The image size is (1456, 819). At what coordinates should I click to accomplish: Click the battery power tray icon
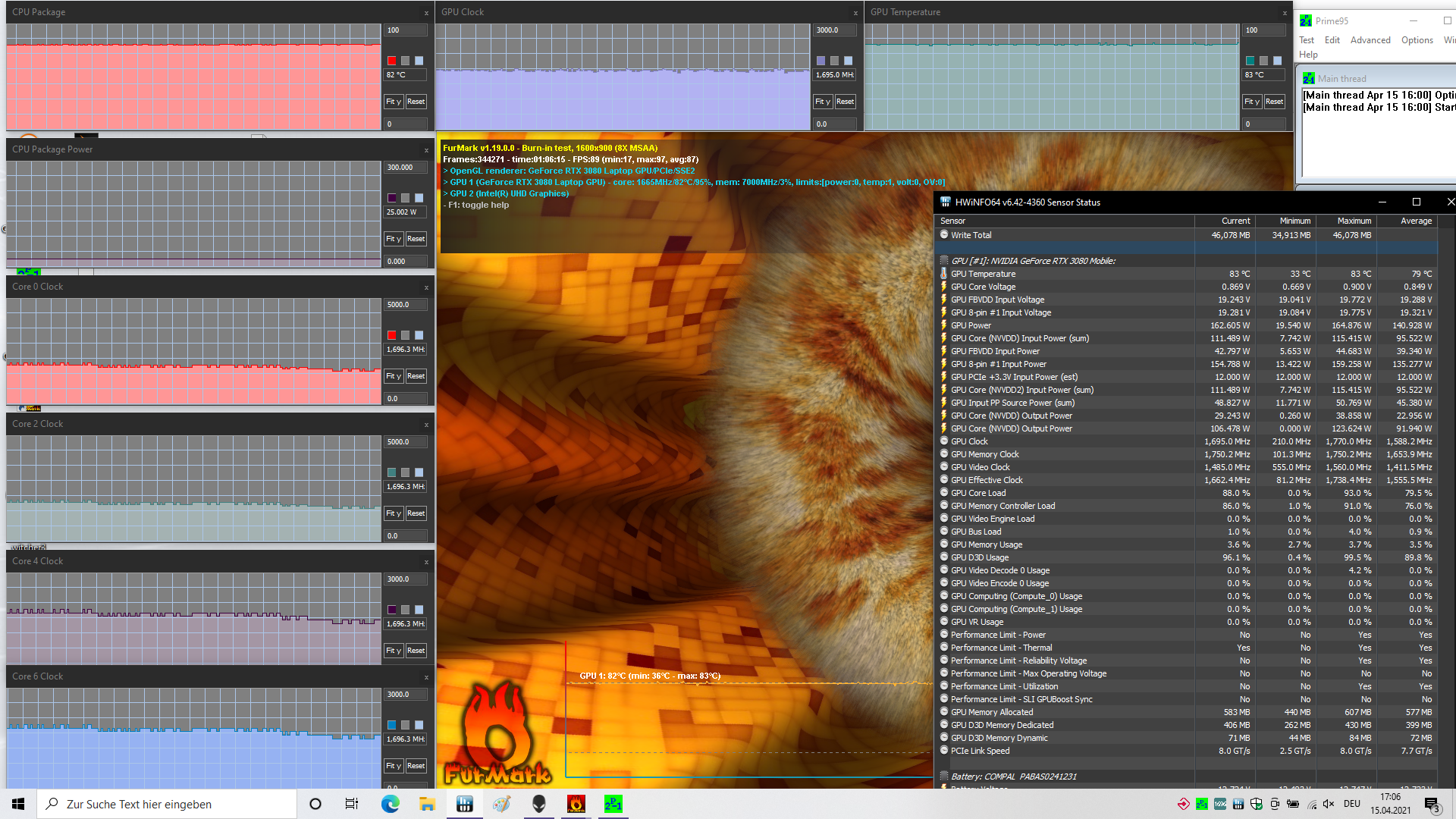click(1293, 804)
